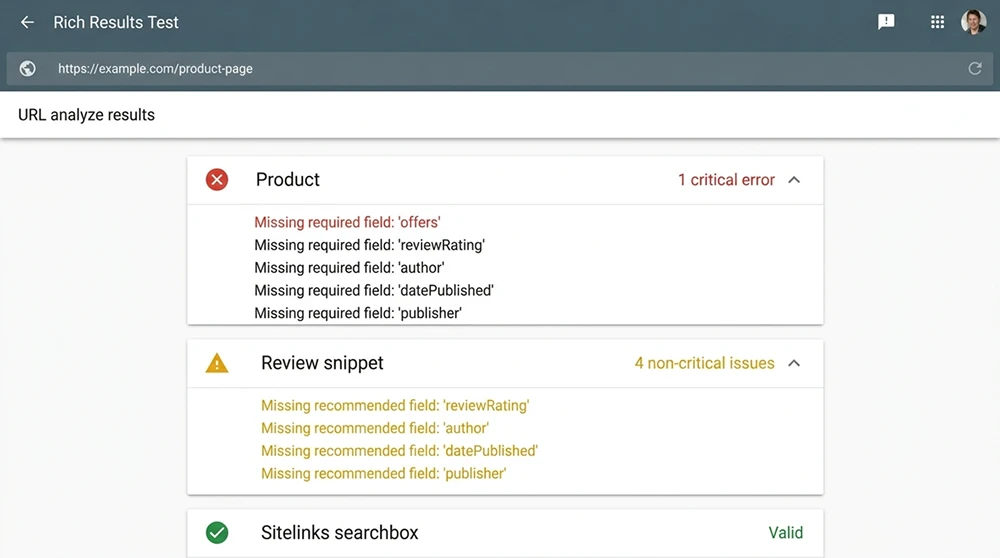Collapse the Review snippet chevron
This screenshot has width=1000, height=558.
[794, 363]
